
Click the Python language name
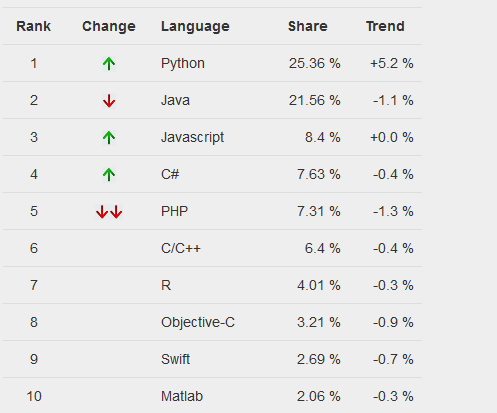pos(183,63)
